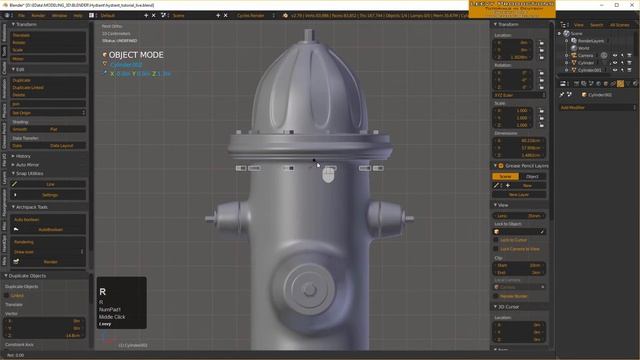The height and width of the screenshot is (360, 640).
Task: Open the Window menu
Action: click(59, 16)
